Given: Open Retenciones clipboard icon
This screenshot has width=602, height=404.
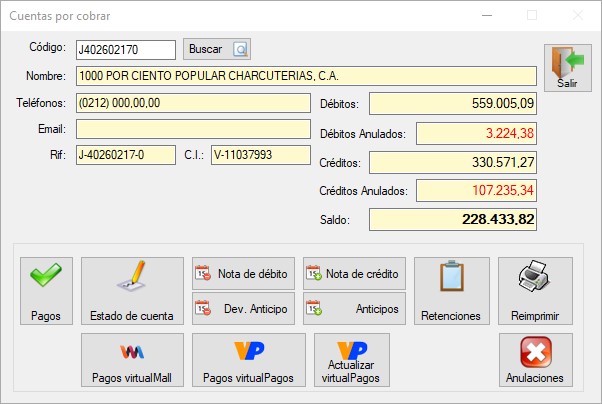Looking at the screenshot, I should pos(452,276).
